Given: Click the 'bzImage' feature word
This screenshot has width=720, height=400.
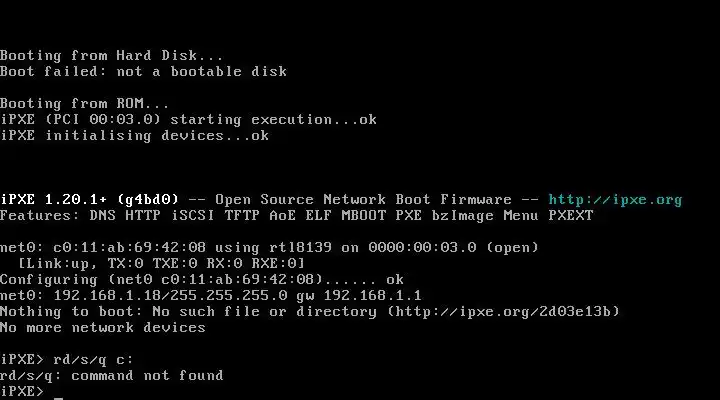Looking at the screenshot, I should pyautogui.click(x=462, y=216).
